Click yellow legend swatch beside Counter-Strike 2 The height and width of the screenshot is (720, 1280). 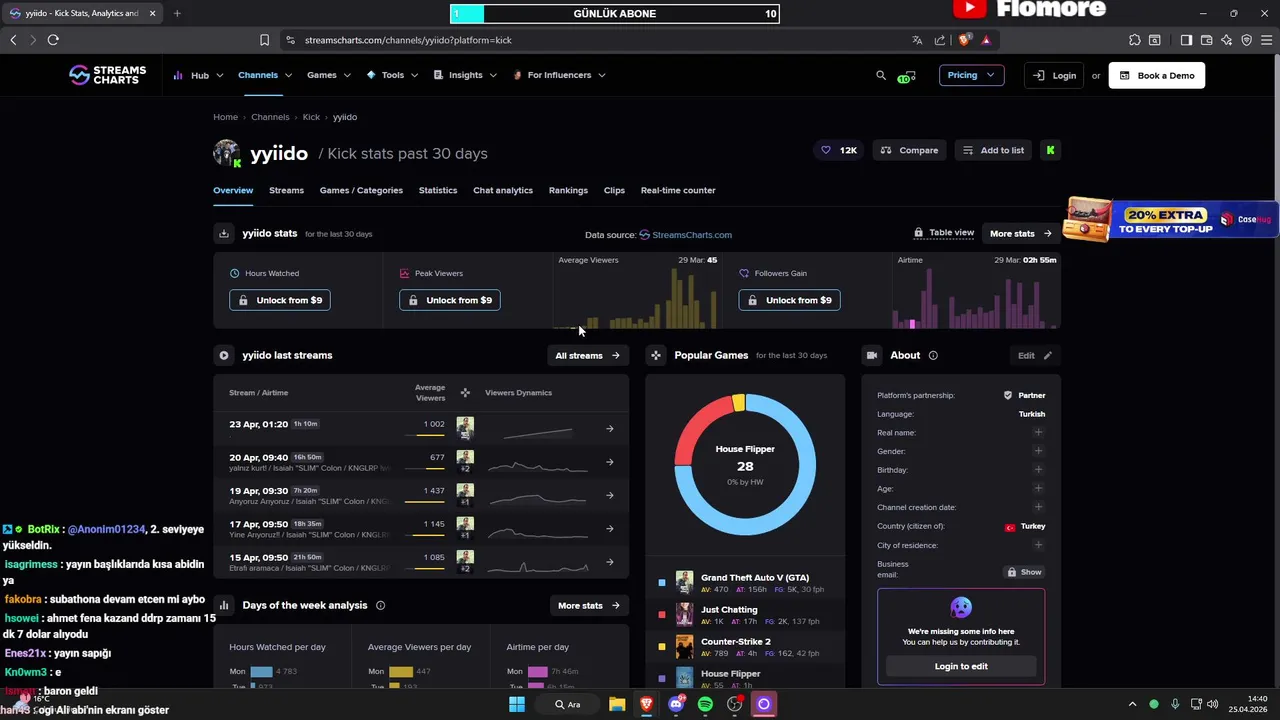point(662,647)
